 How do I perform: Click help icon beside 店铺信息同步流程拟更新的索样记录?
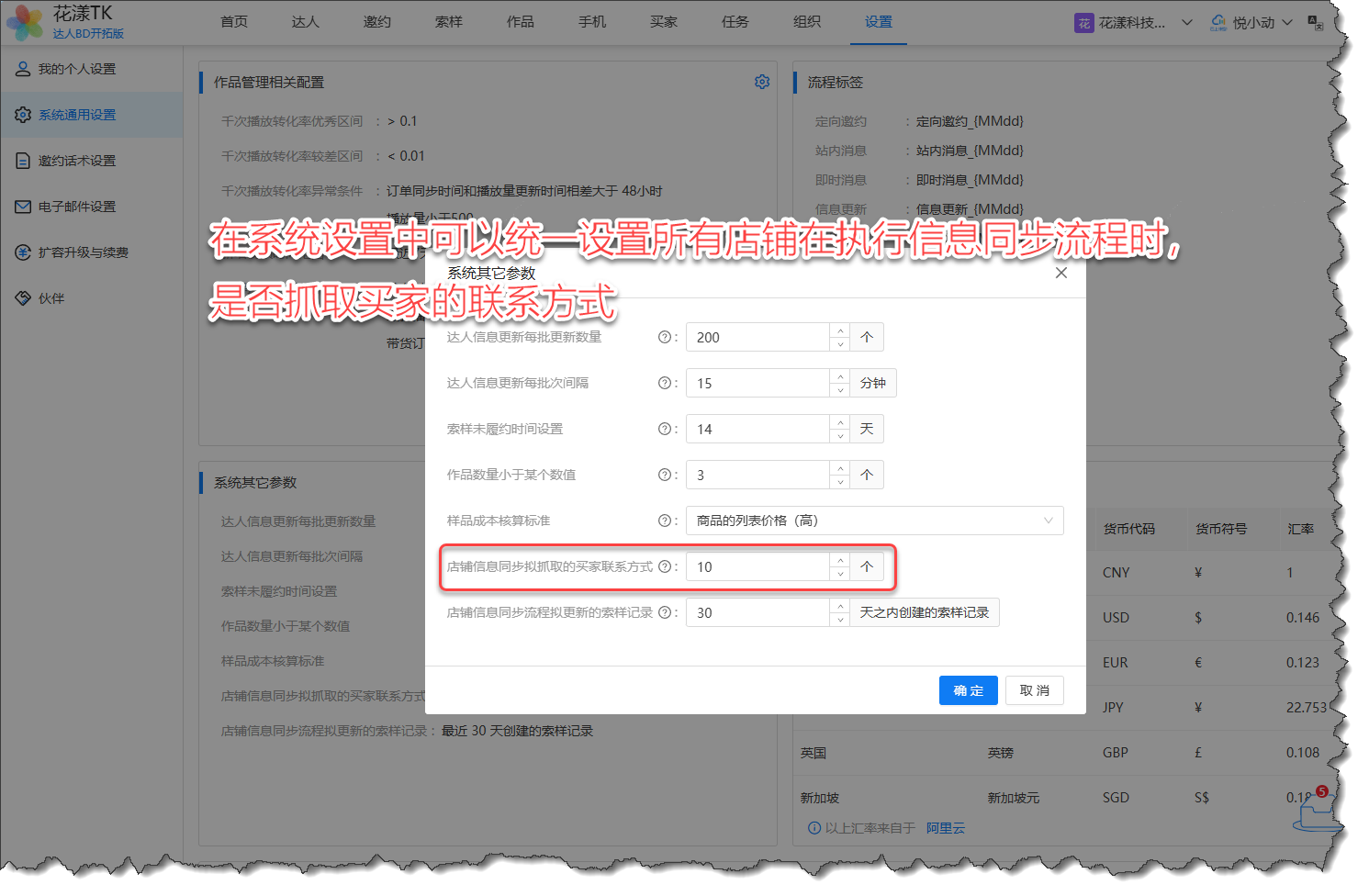[664, 612]
